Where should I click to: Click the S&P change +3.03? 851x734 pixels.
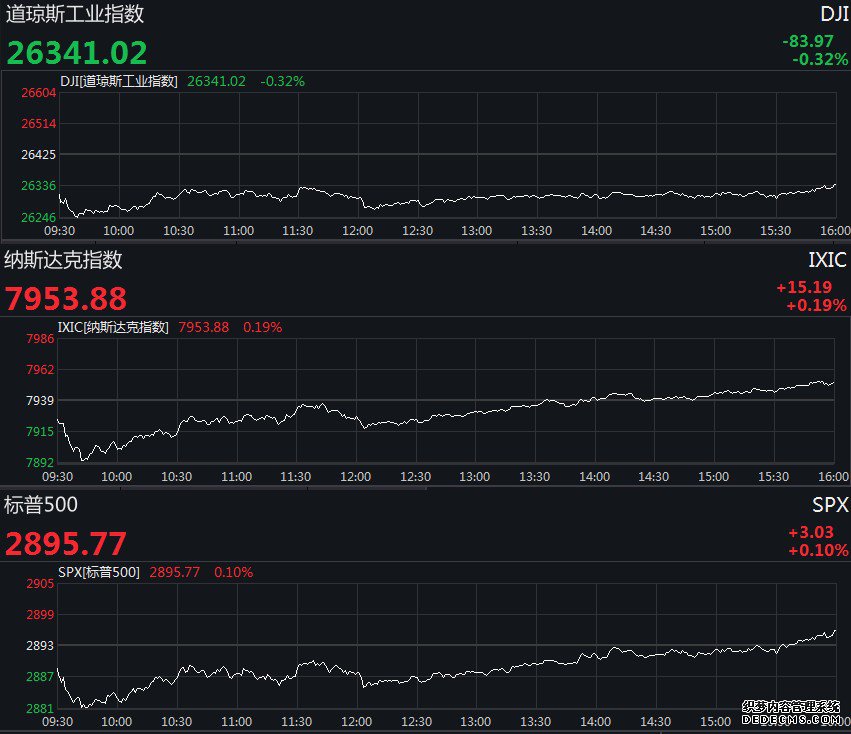click(811, 532)
